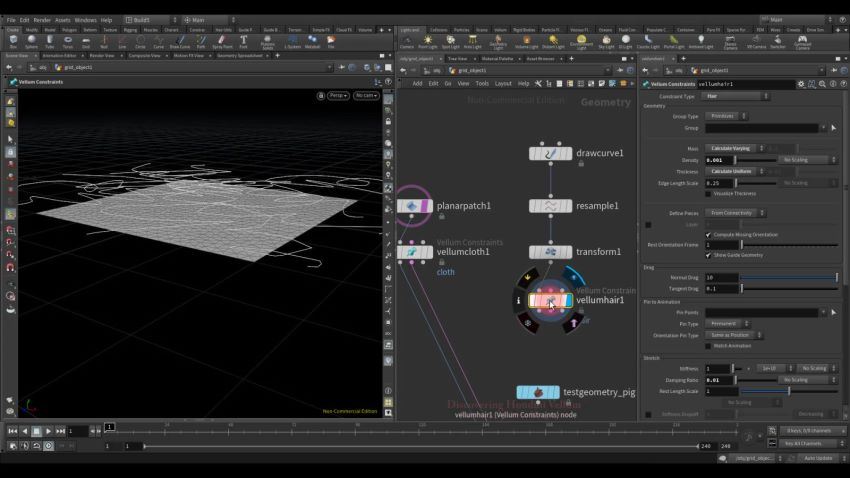Toggle Visualize Thickness checkbox
850x478 pixels.
point(708,193)
